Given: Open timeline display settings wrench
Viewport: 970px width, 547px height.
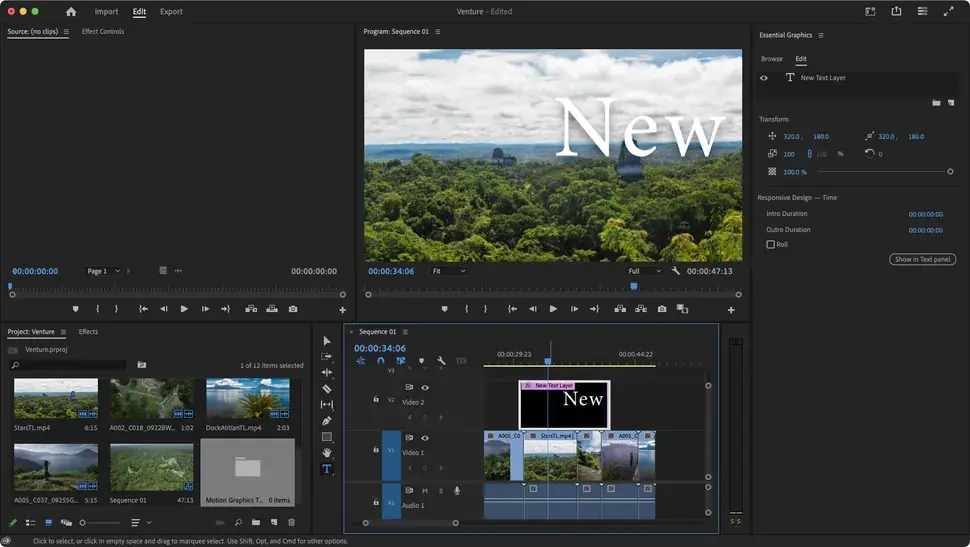Looking at the screenshot, I should [x=441, y=361].
